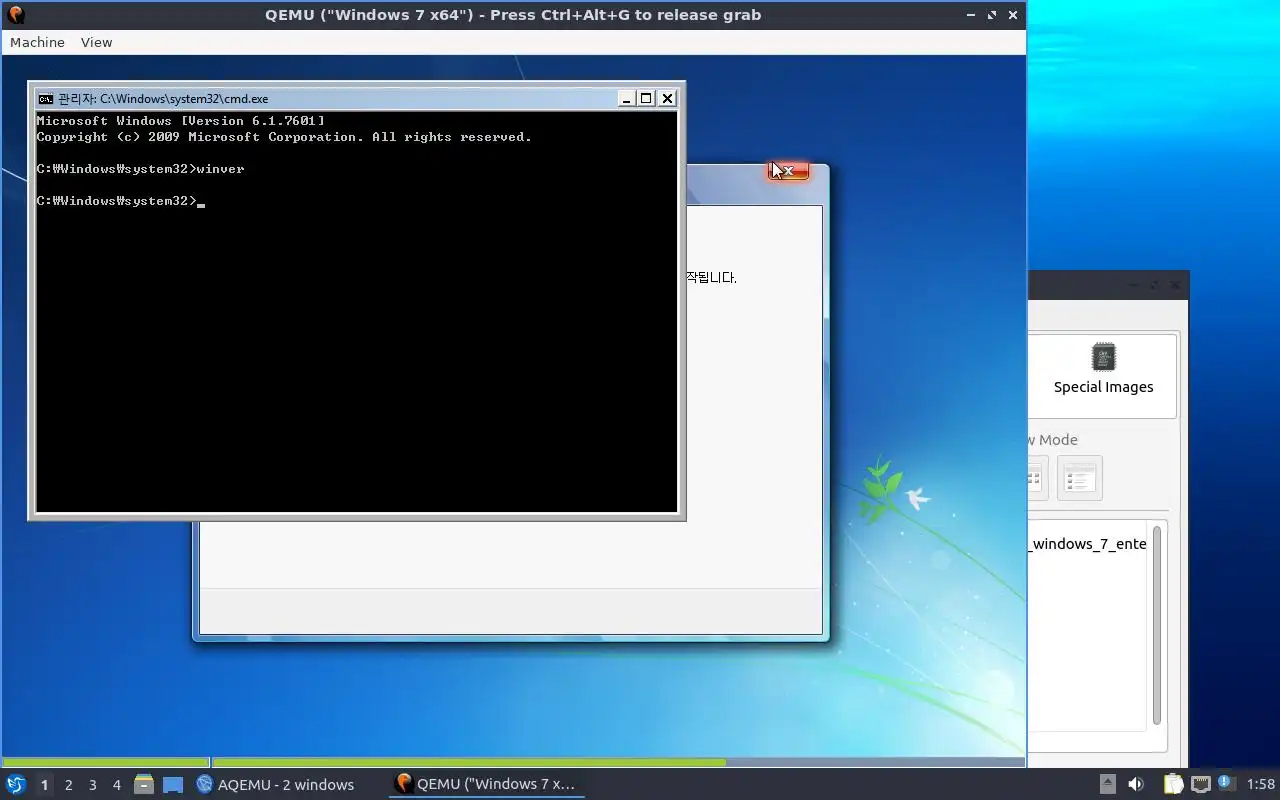Click the clipboard tray icon
The width and height of the screenshot is (1280, 800).
pyautogui.click(x=1173, y=784)
